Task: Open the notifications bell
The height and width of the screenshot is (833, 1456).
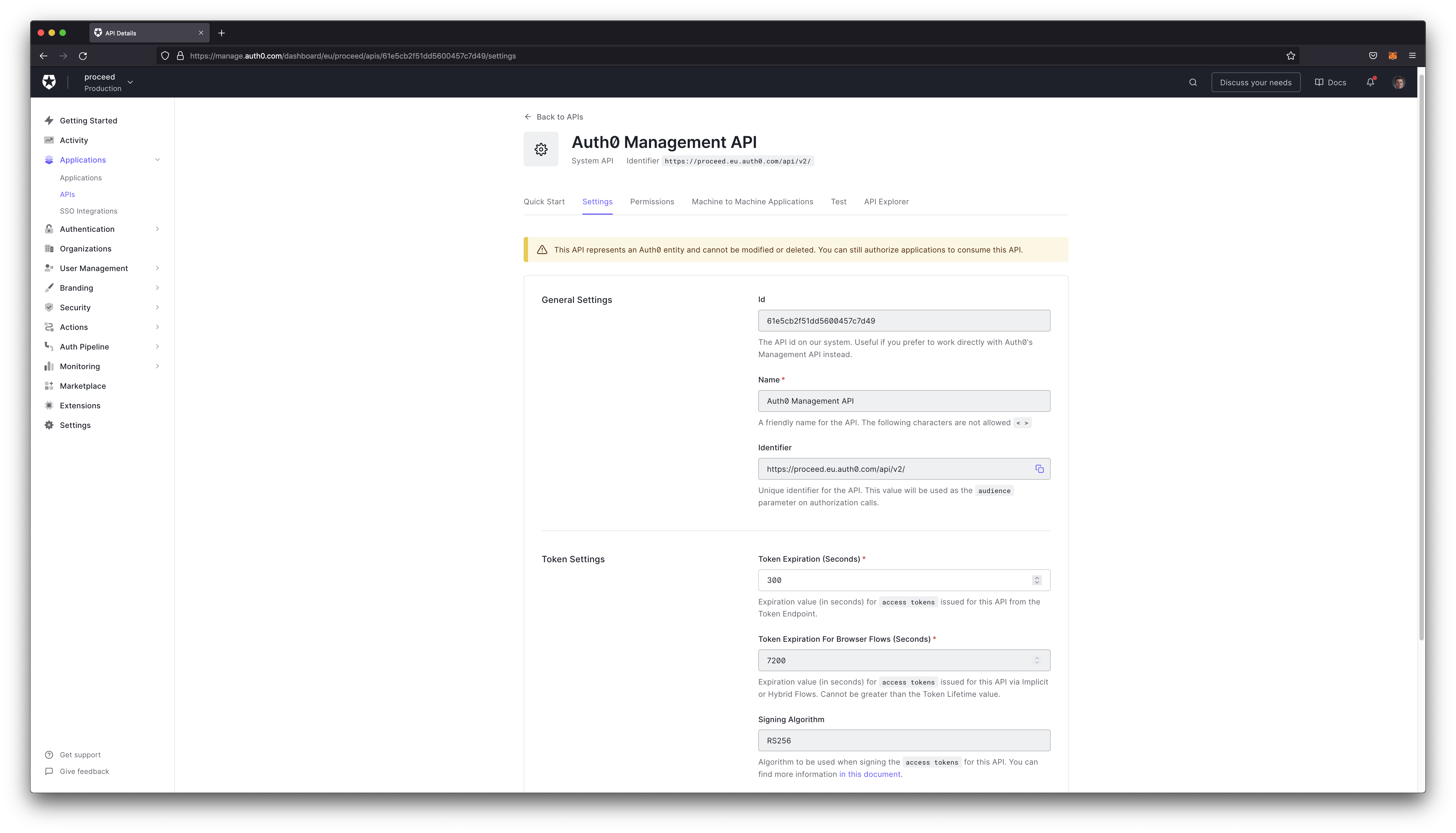Action: [x=1370, y=82]
